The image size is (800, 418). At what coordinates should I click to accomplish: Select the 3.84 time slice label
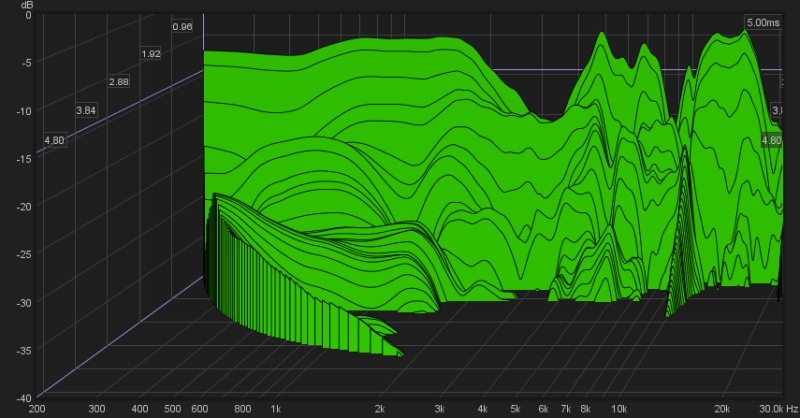pyautogui.click(x=86, y=110)
